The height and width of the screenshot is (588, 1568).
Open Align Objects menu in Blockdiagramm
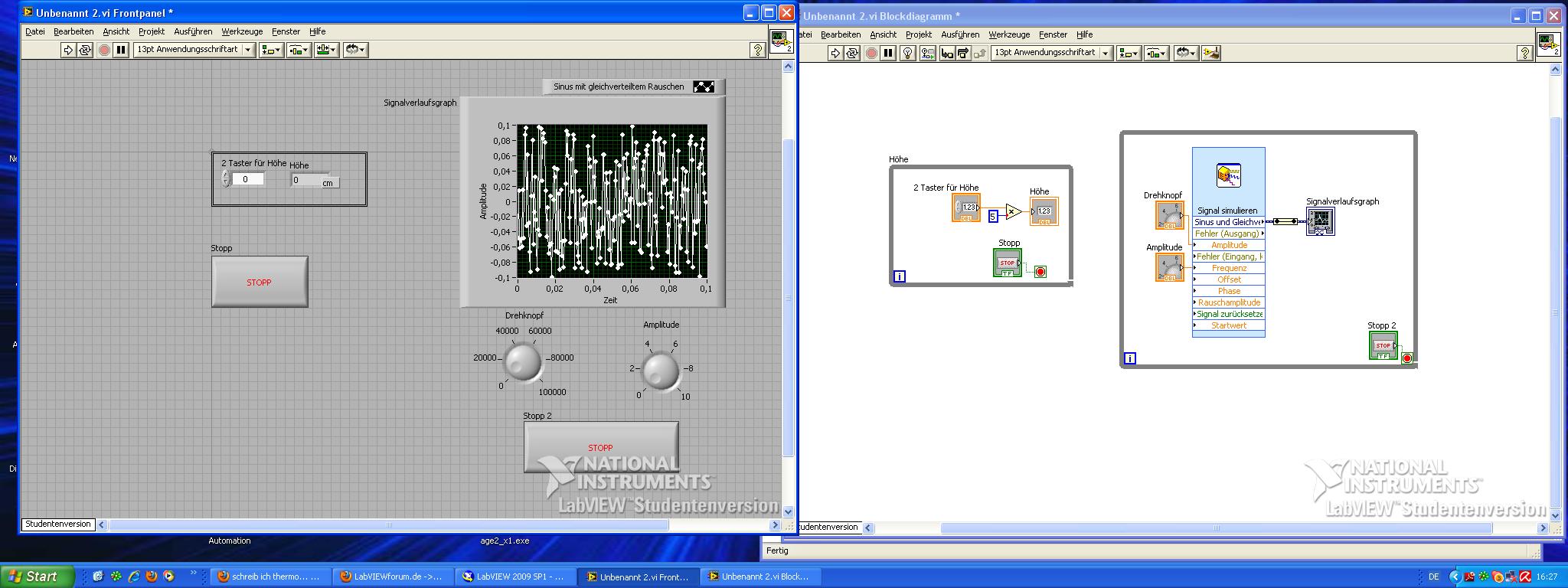click(1129, 53)
